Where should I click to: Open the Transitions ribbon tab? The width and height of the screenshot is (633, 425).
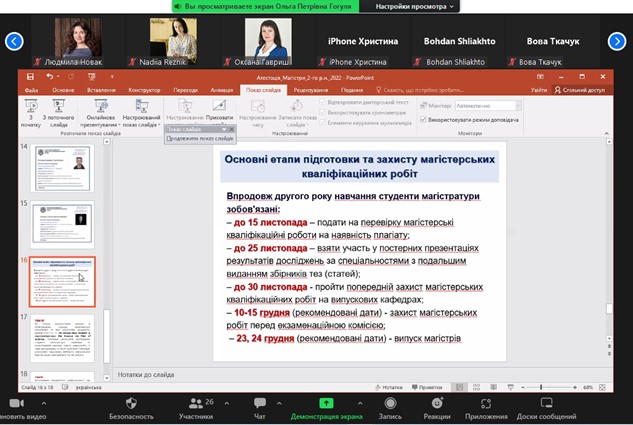[185, 90]
